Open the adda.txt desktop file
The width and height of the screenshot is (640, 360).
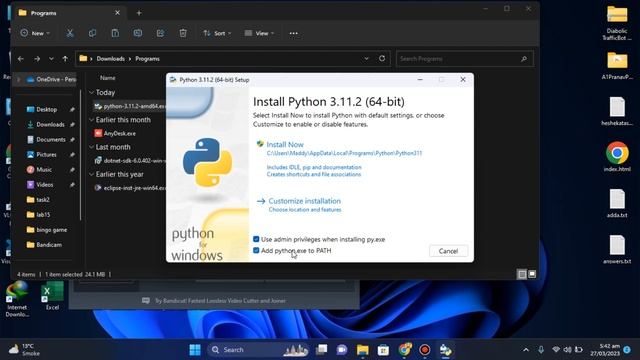(617, 203)
